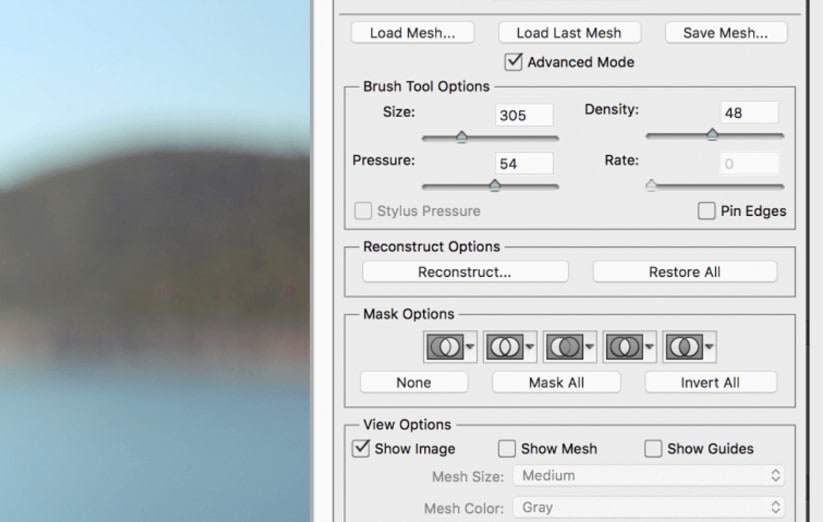823x522 pixels.
Task: Click the Subtract from Selection mask icon
Action: click(564, 347)
